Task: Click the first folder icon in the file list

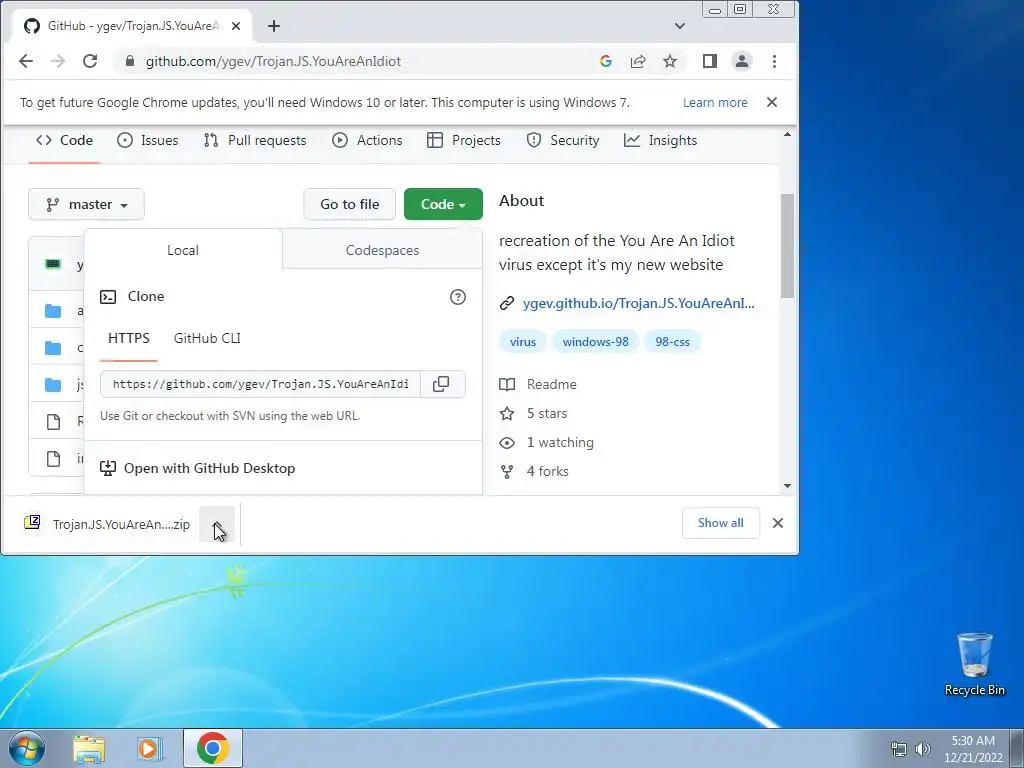Action: coord(53,311)
